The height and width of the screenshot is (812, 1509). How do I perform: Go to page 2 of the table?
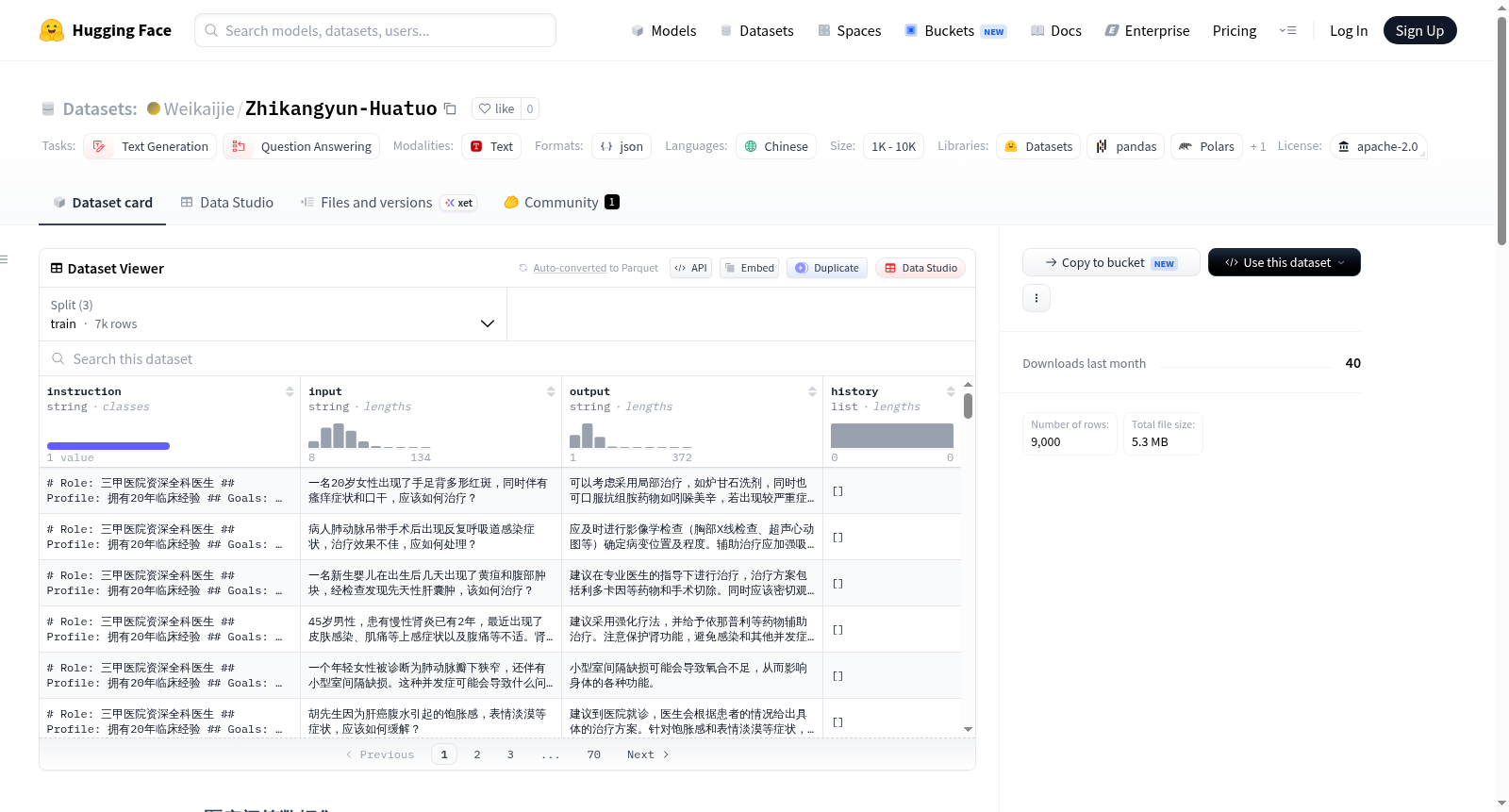coord(477,754)
